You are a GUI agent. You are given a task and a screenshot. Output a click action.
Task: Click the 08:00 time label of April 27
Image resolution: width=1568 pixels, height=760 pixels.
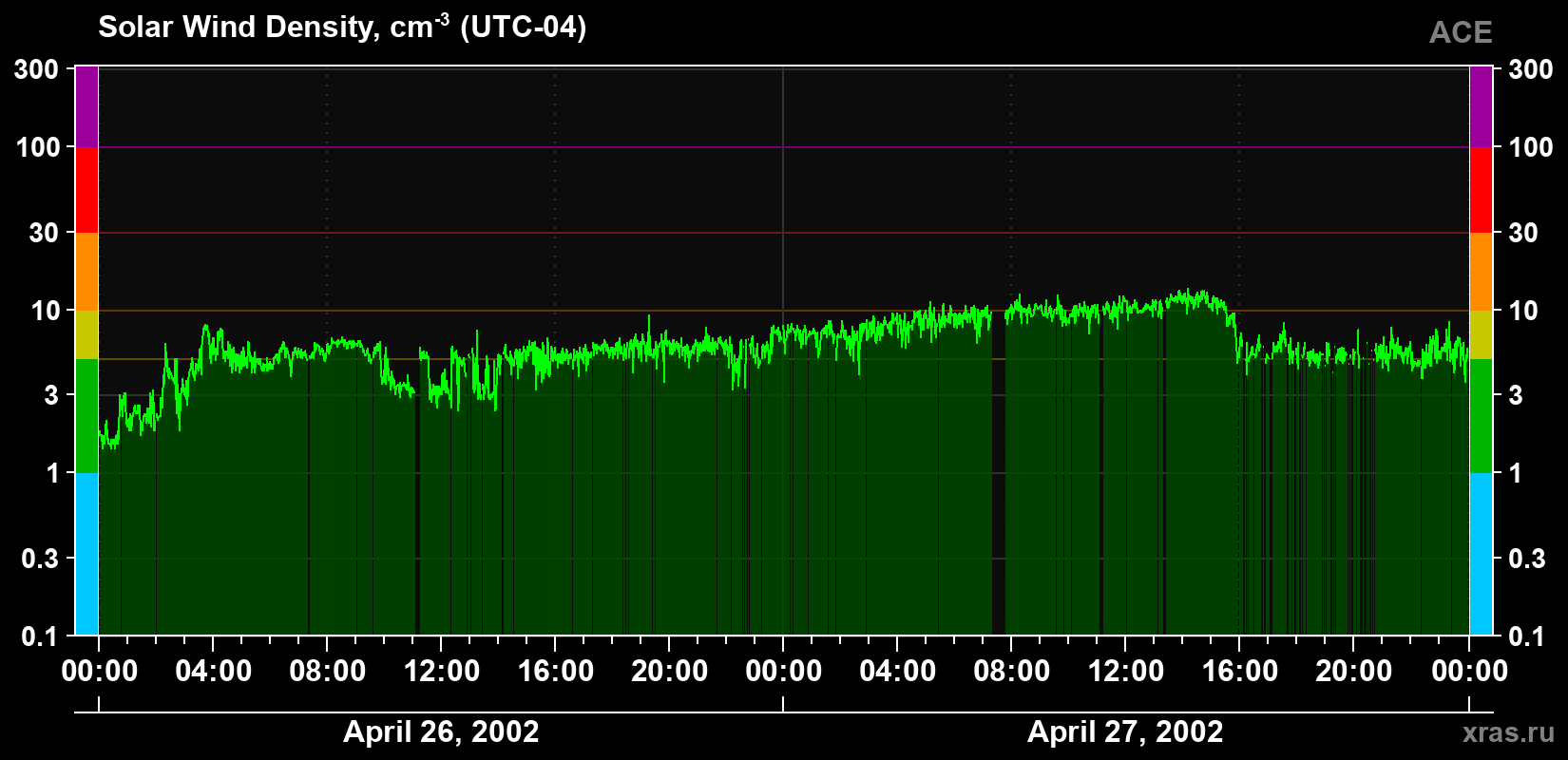1011,672
